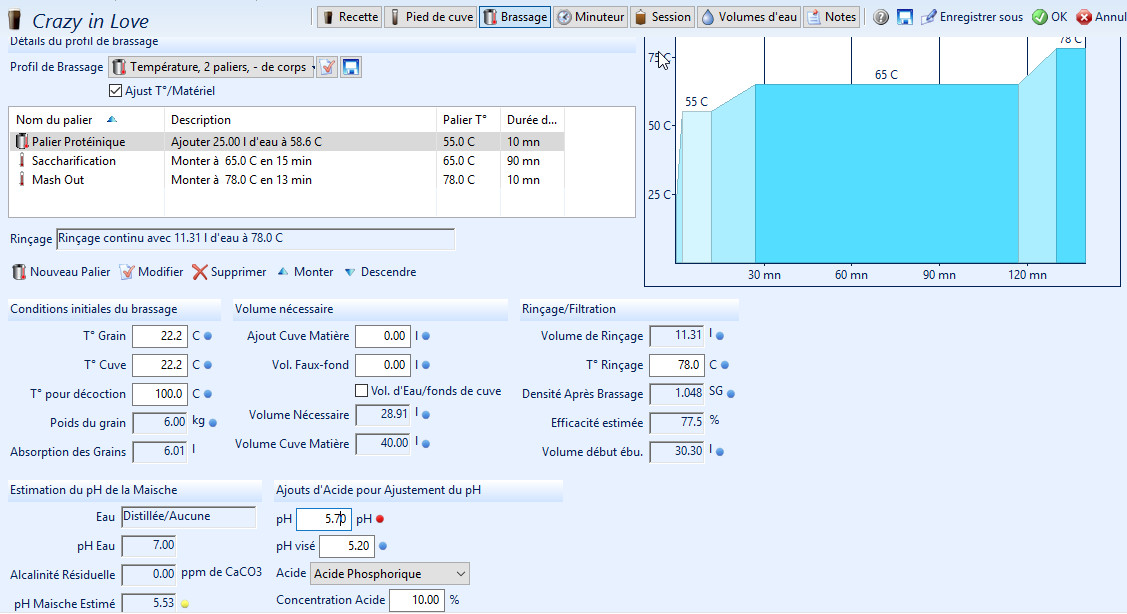Move step up with Monter arrow
The image size is (1127, 614).
pos(283,272)
